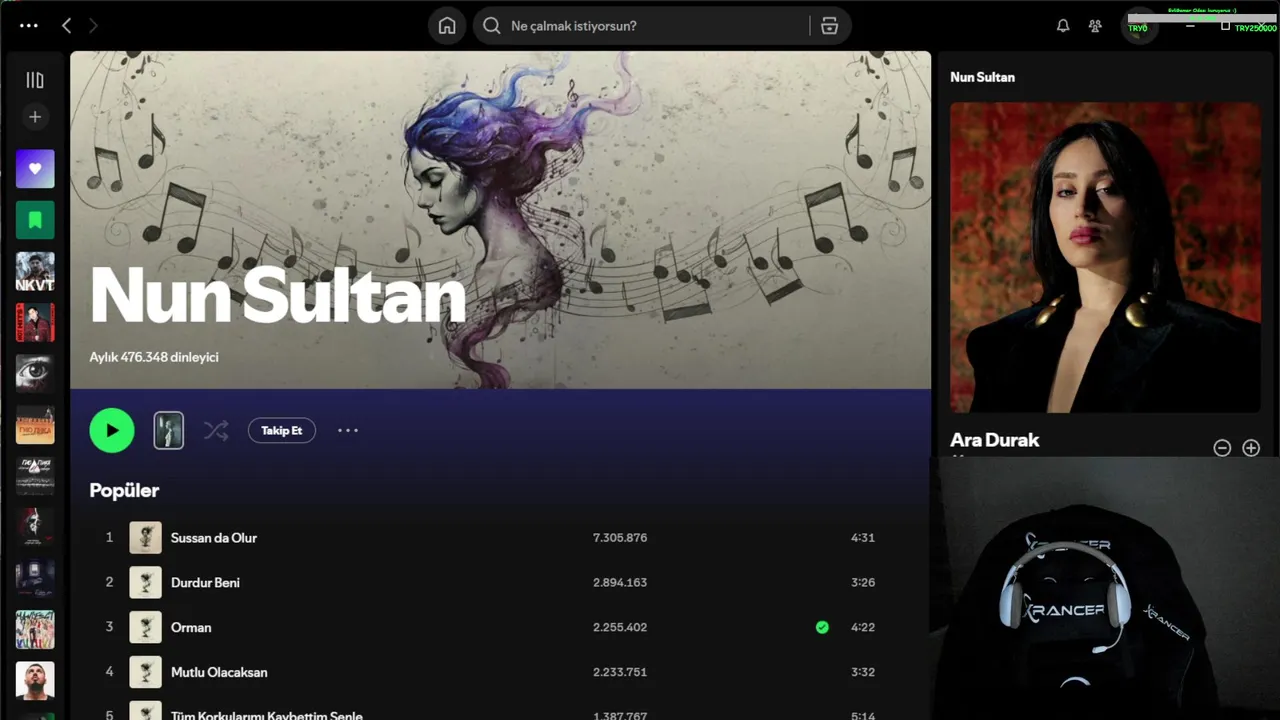Open the Browse icon in search bar
This screenshot has width=1280, height=720.
pos(829,26)
